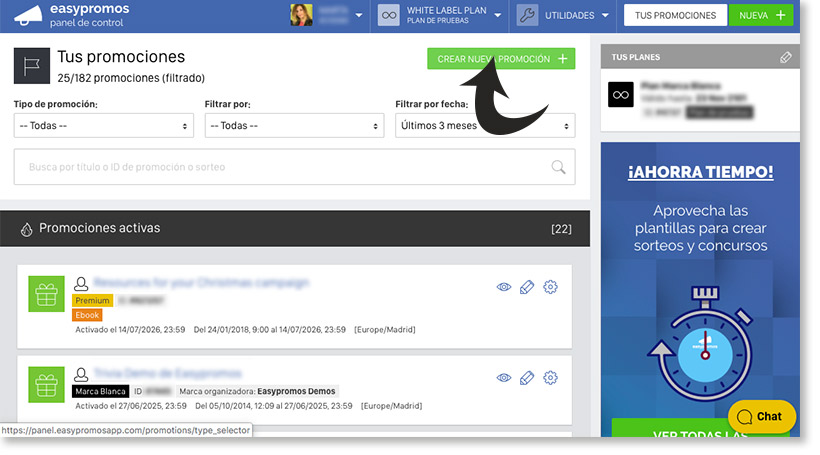Go to Tus Promociones
The height and width of the screenshot is (455, 820).
tap(675, 15)
